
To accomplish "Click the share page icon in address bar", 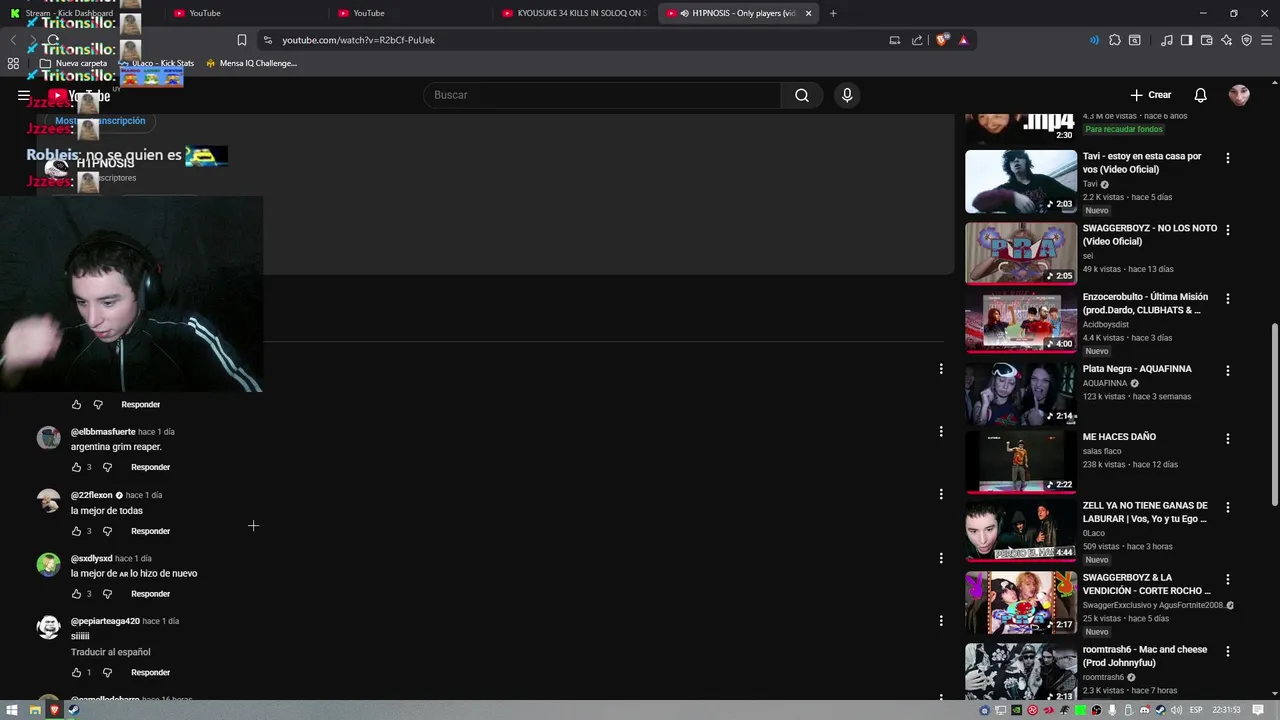I will pos(917,40).
